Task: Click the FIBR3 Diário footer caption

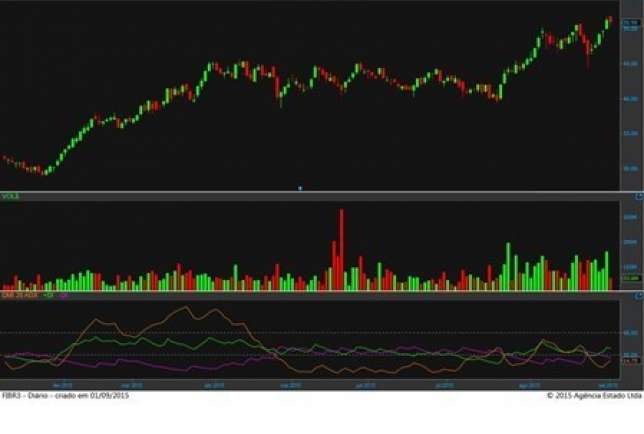Action: (x=66, y=395)
